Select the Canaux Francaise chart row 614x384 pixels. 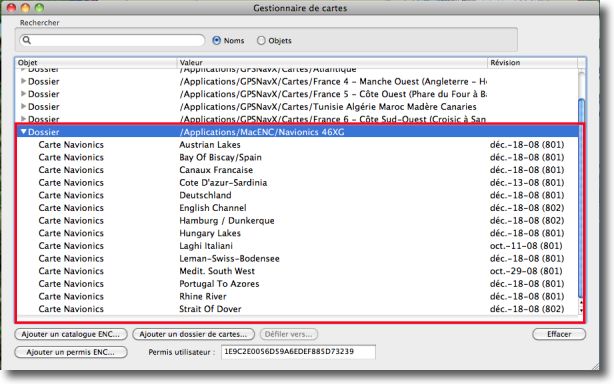[x=298, y=170]
